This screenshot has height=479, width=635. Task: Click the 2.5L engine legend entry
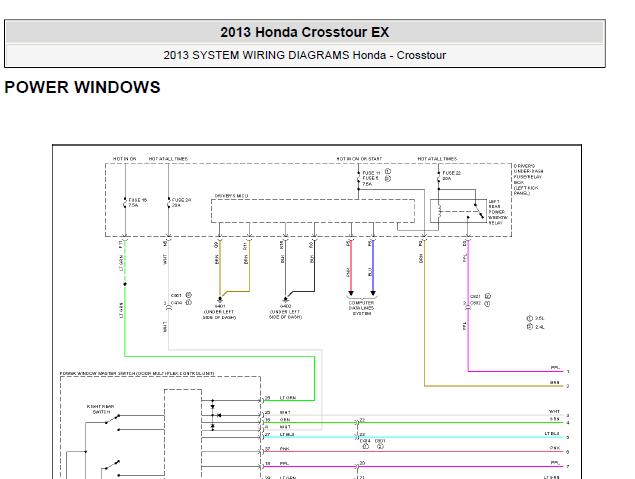[x=535, y=318]
